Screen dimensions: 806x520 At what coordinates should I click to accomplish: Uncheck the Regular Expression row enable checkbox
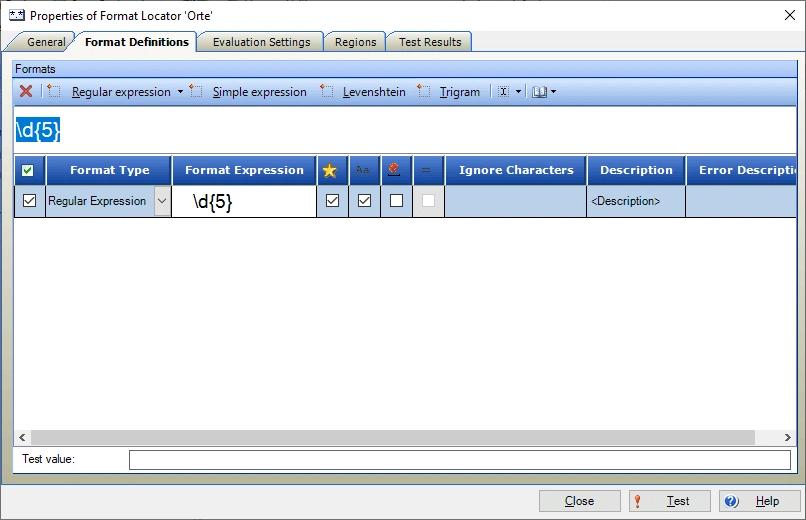[x=29, y=201]
